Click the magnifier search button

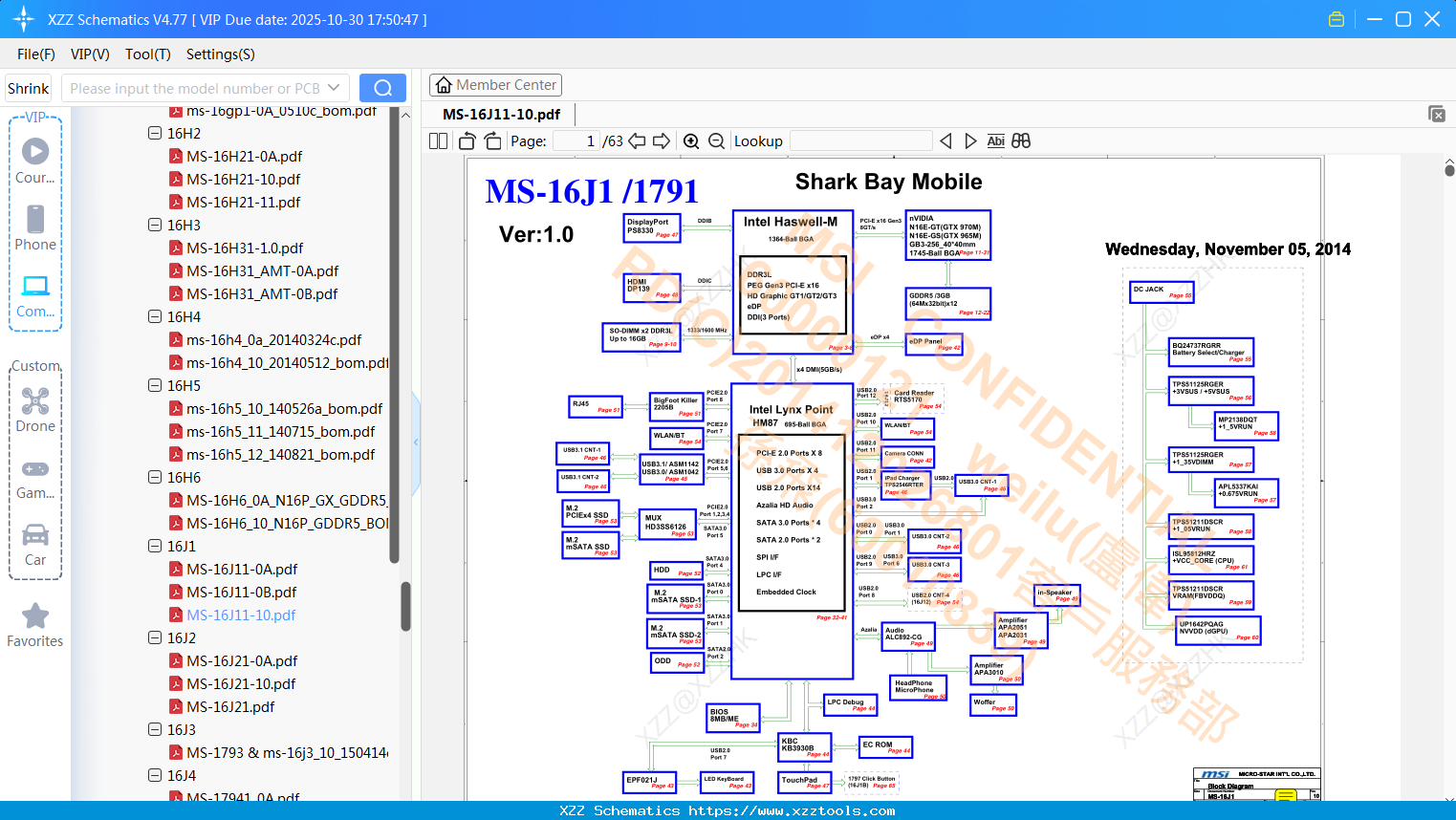pos(382,88)
